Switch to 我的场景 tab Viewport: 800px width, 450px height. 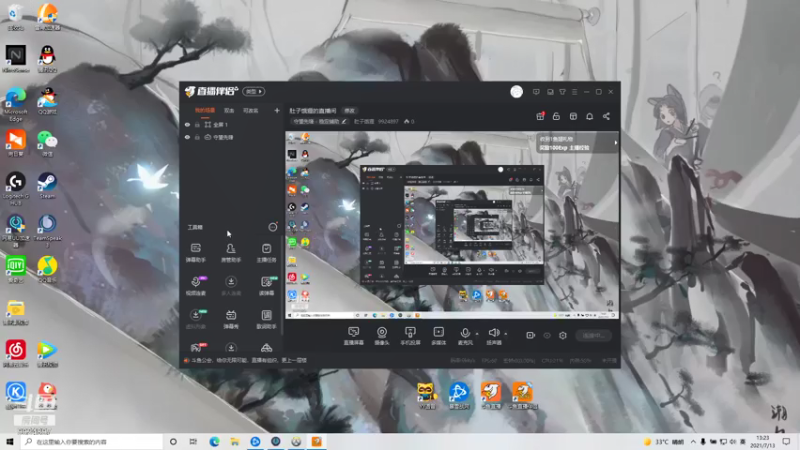[205, 110]
